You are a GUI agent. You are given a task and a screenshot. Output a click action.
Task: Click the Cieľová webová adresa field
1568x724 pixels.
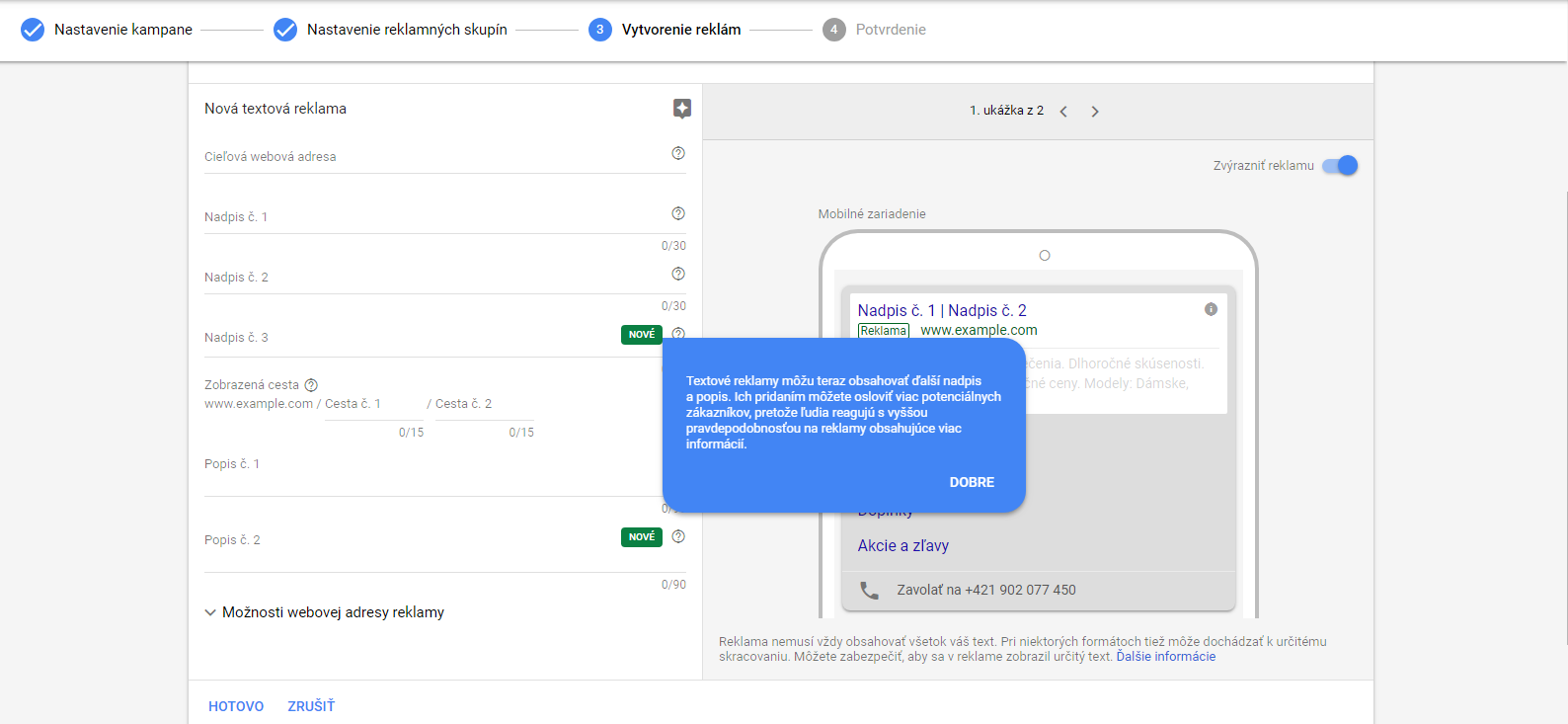pos(445,157)
